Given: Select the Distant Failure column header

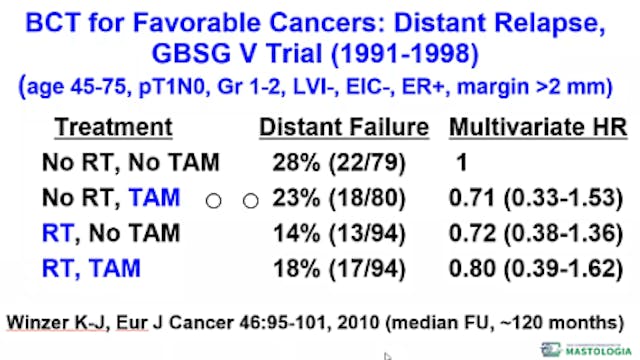Looking at the screenshot, I should (x=344, y=127).
